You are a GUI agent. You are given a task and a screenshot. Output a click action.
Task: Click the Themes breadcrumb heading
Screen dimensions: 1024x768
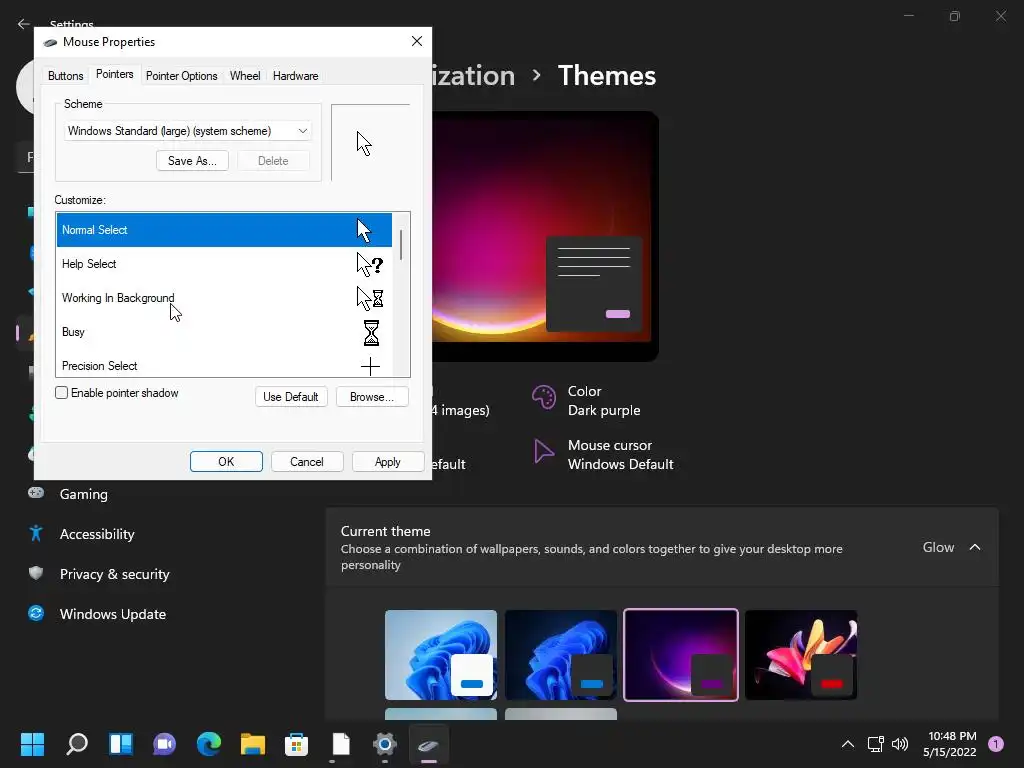607,76
